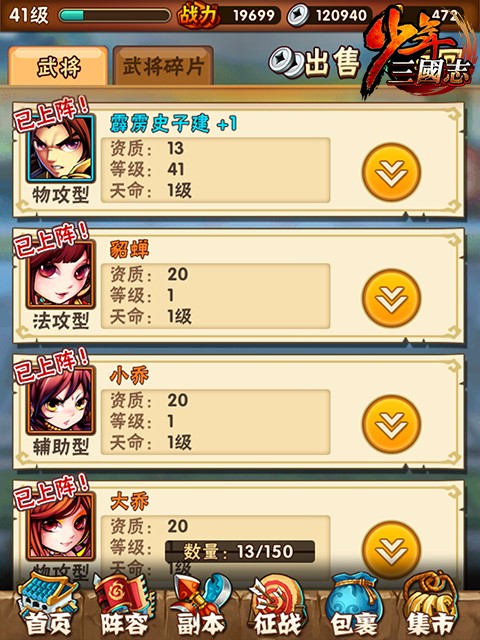Expand details for 大乔

click(x=391, y=550)
